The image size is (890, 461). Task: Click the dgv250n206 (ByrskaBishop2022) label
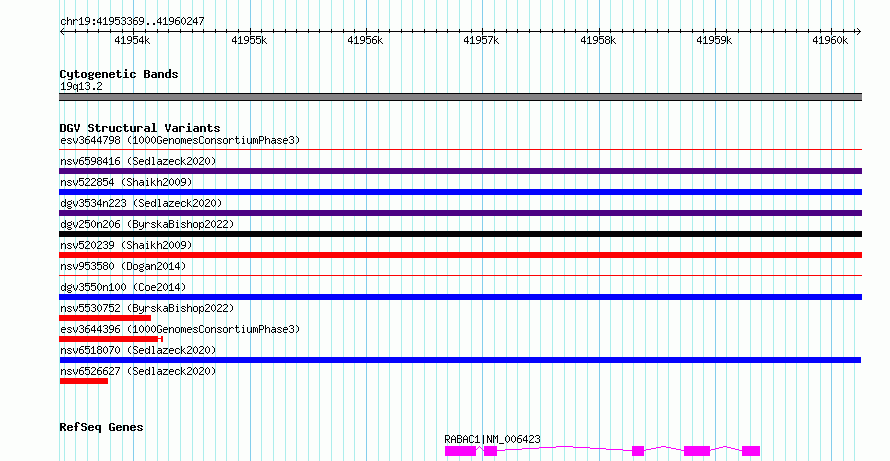147,224
